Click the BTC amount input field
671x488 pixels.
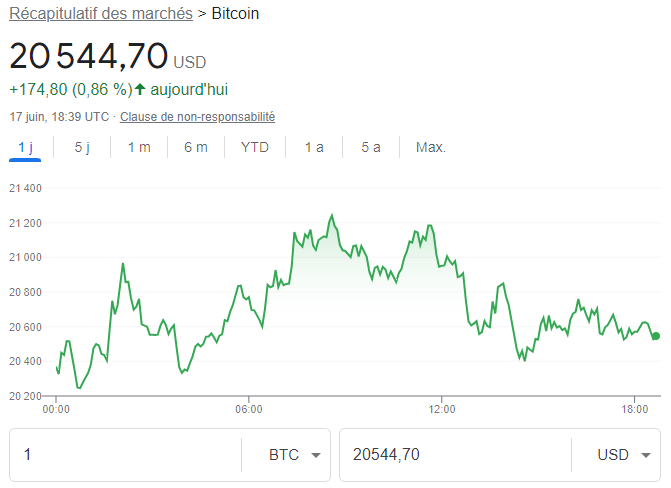(x=125, y=455)
